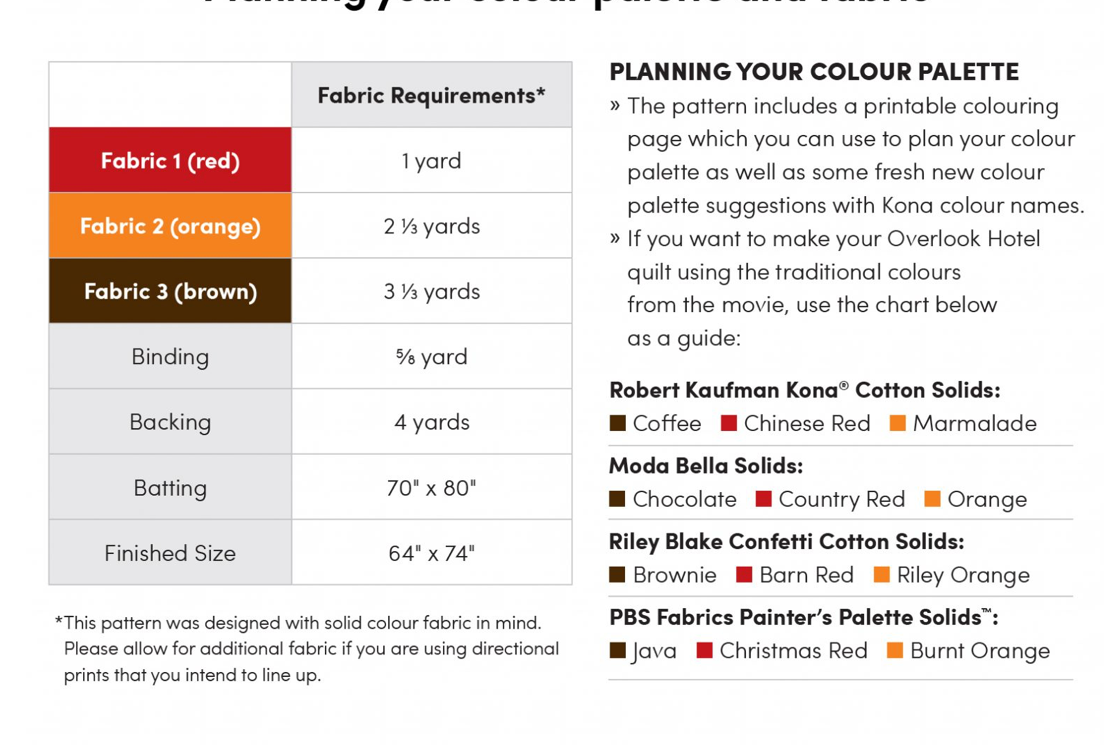This screenshot has width=1104, height=750.
Task: Click the brown swatch beside Coffee
Action: [x=618, y=423]
